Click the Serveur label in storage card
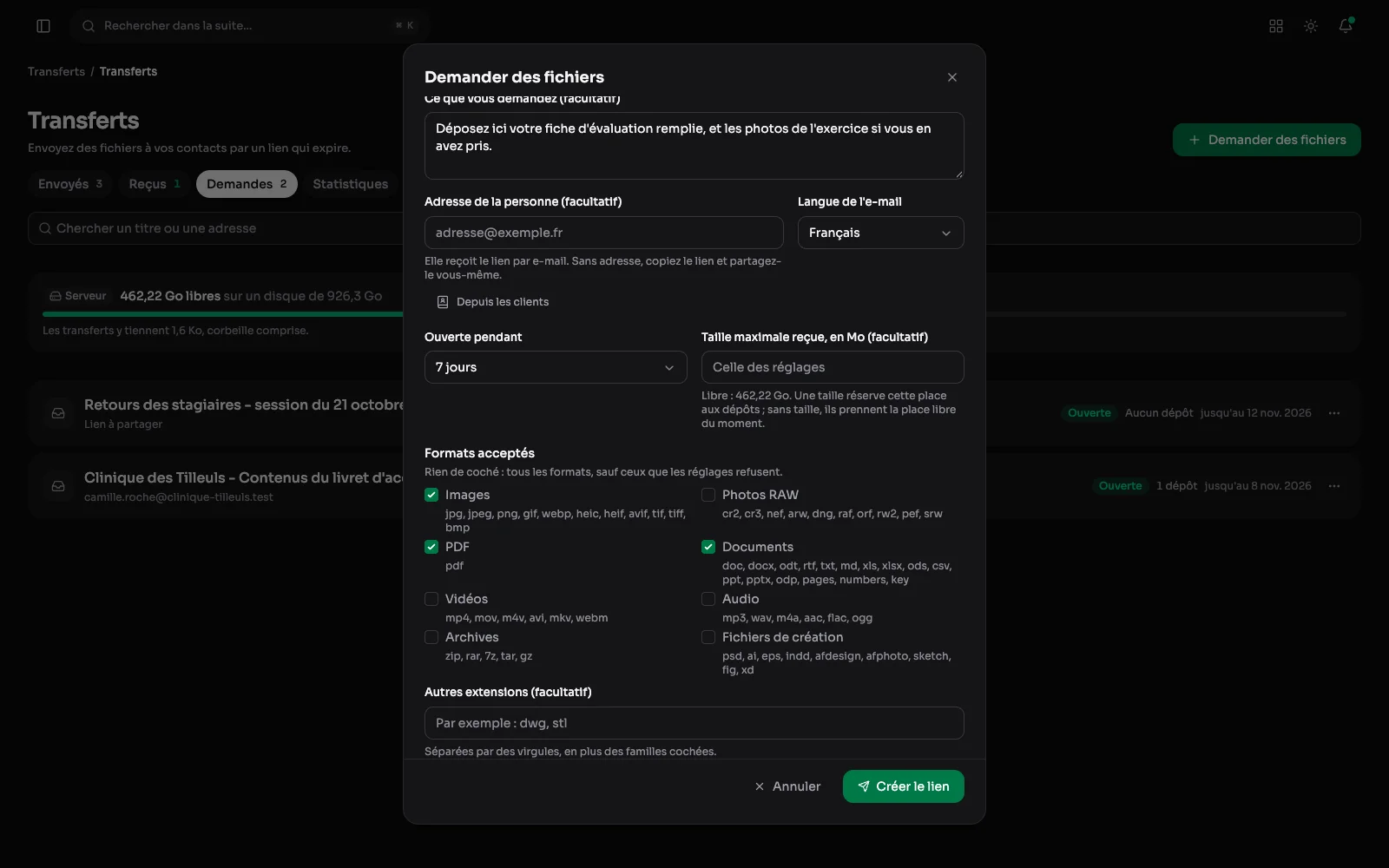 pyautogui.click(x=78, y=296)
